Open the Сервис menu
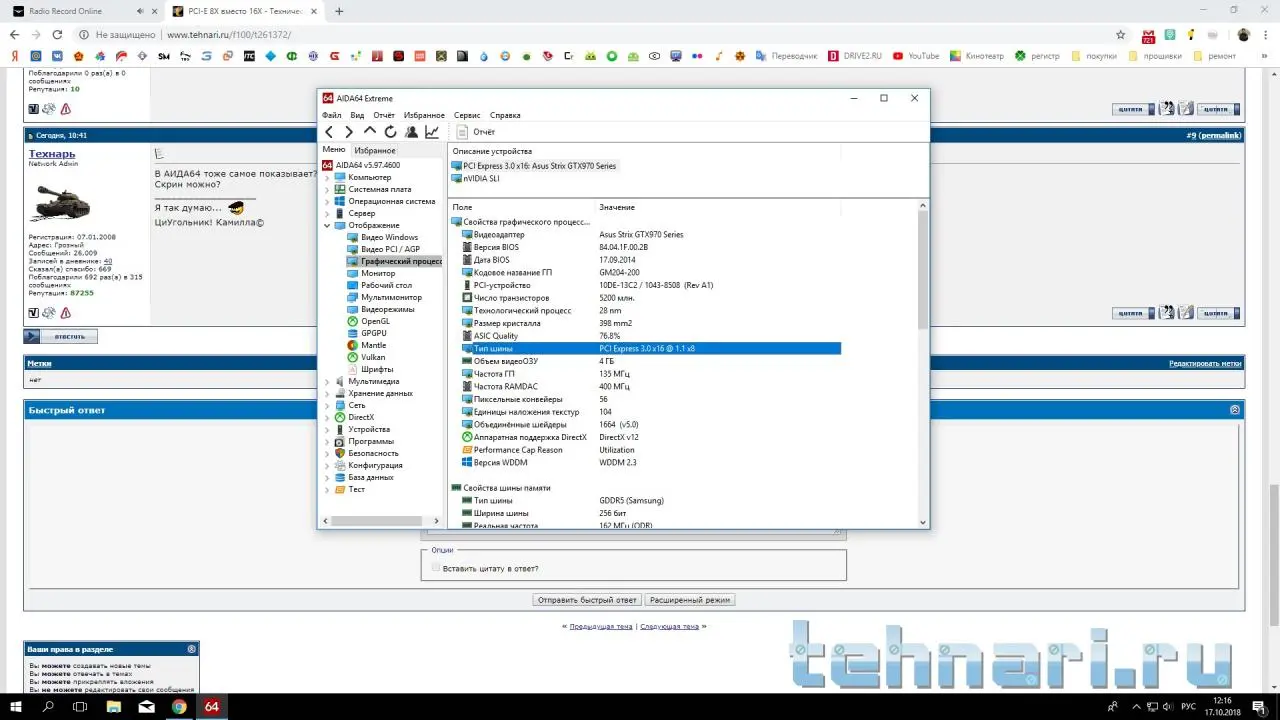Viewport: 1280px width, 720px height. 467,115
